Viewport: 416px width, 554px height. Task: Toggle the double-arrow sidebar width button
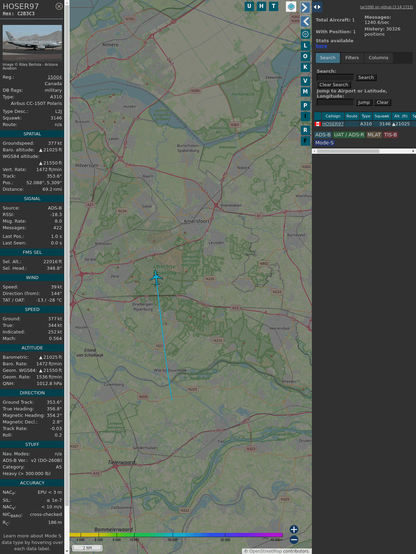(317, 7)
